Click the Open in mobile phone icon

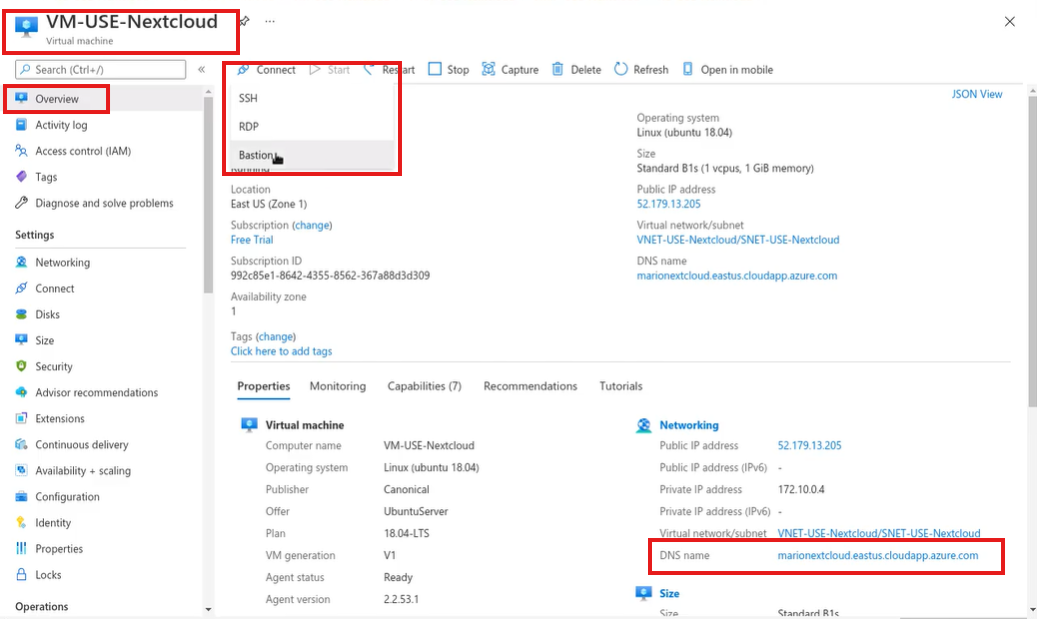(688, 69)
